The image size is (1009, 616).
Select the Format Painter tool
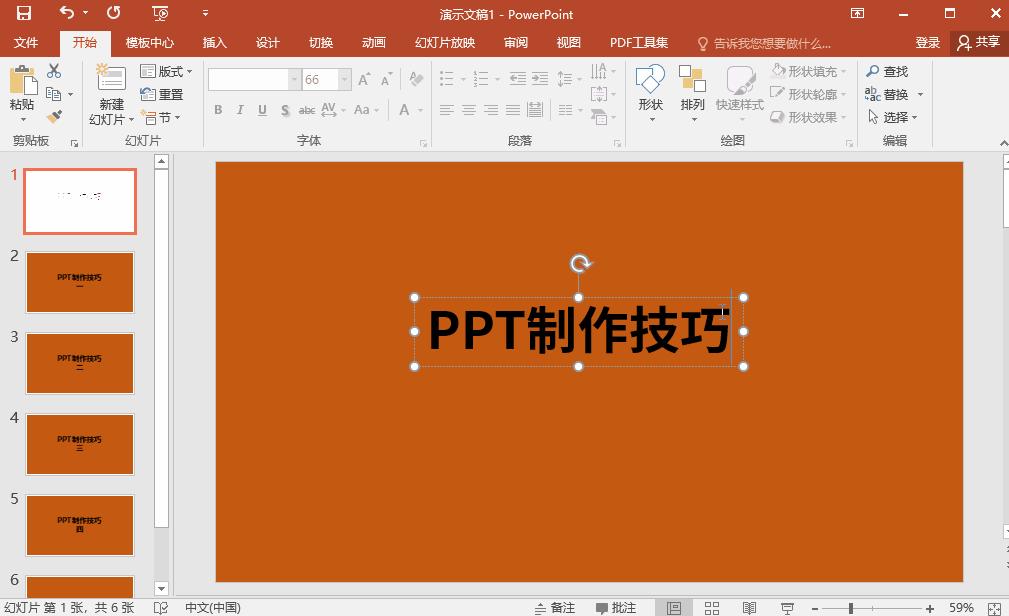coord(55,117)
